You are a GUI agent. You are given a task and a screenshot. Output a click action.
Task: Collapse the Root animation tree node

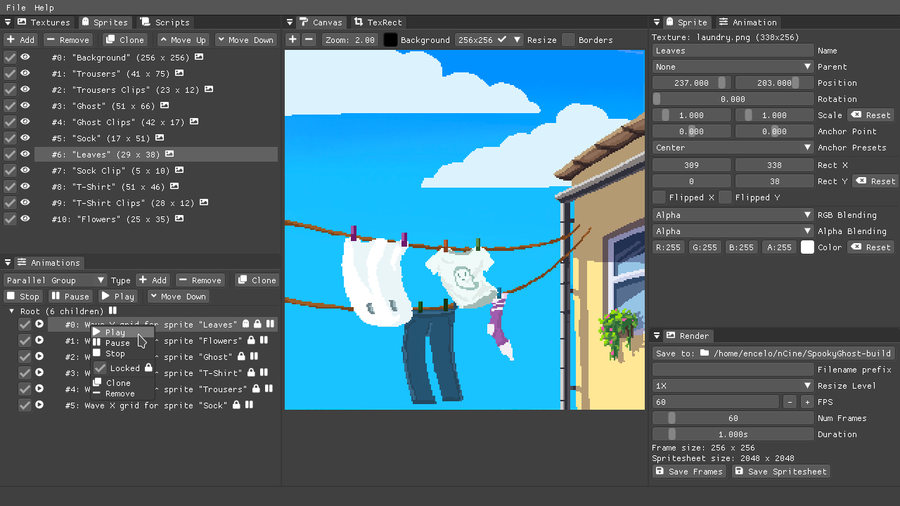pos(11,311)
